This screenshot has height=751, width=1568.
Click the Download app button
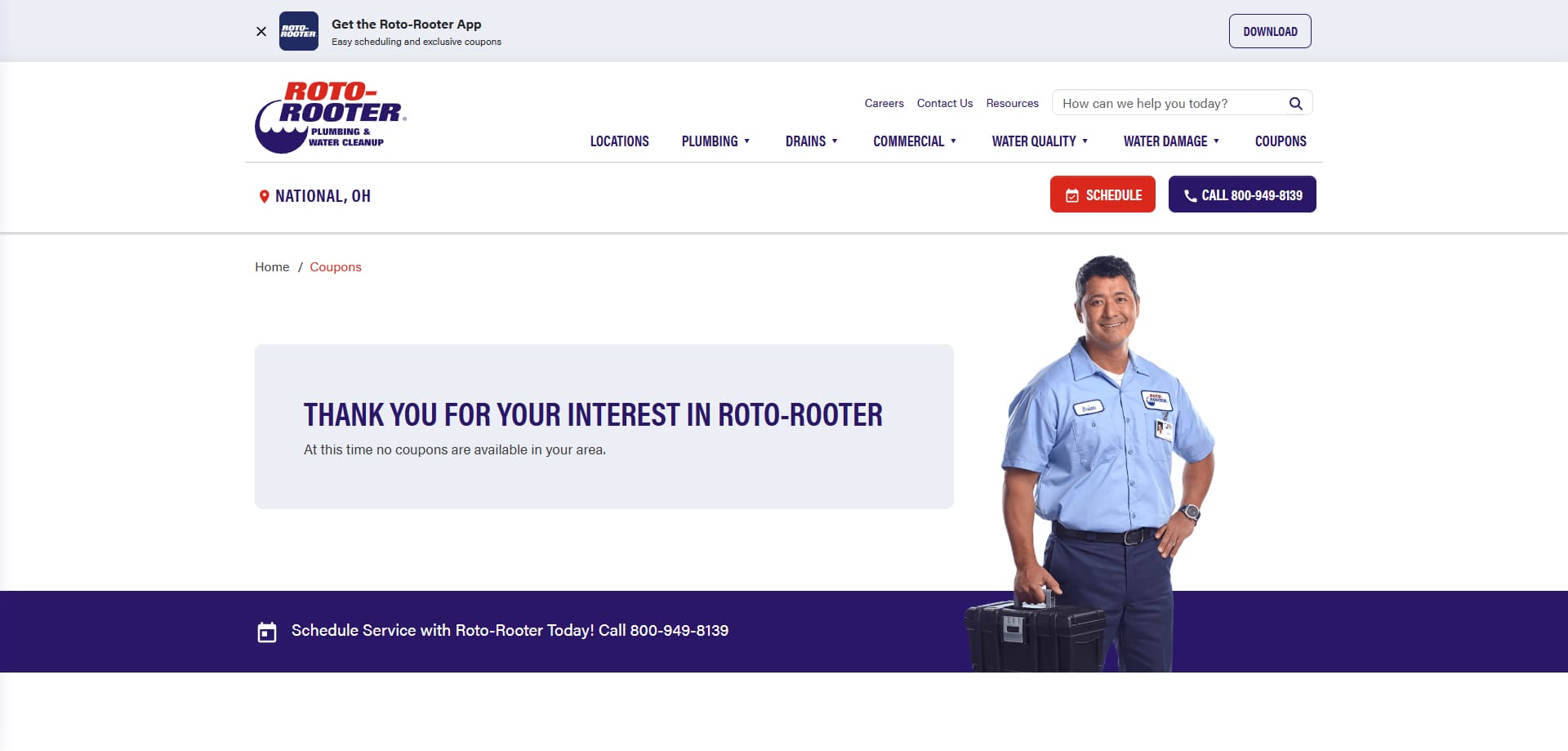click(1270, 31)
